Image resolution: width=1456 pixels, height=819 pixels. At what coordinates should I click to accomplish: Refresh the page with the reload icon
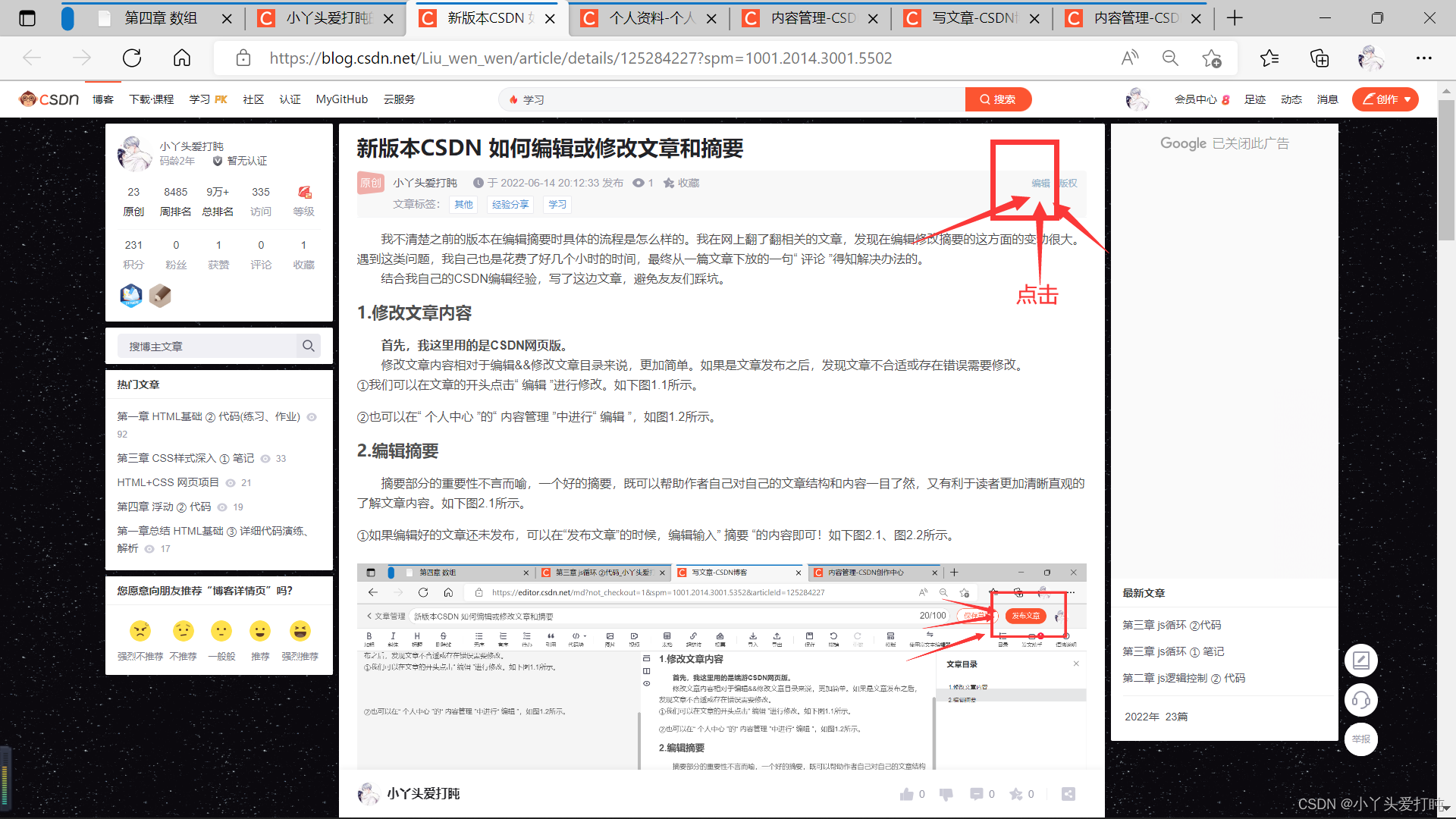[x=132, y=58]
